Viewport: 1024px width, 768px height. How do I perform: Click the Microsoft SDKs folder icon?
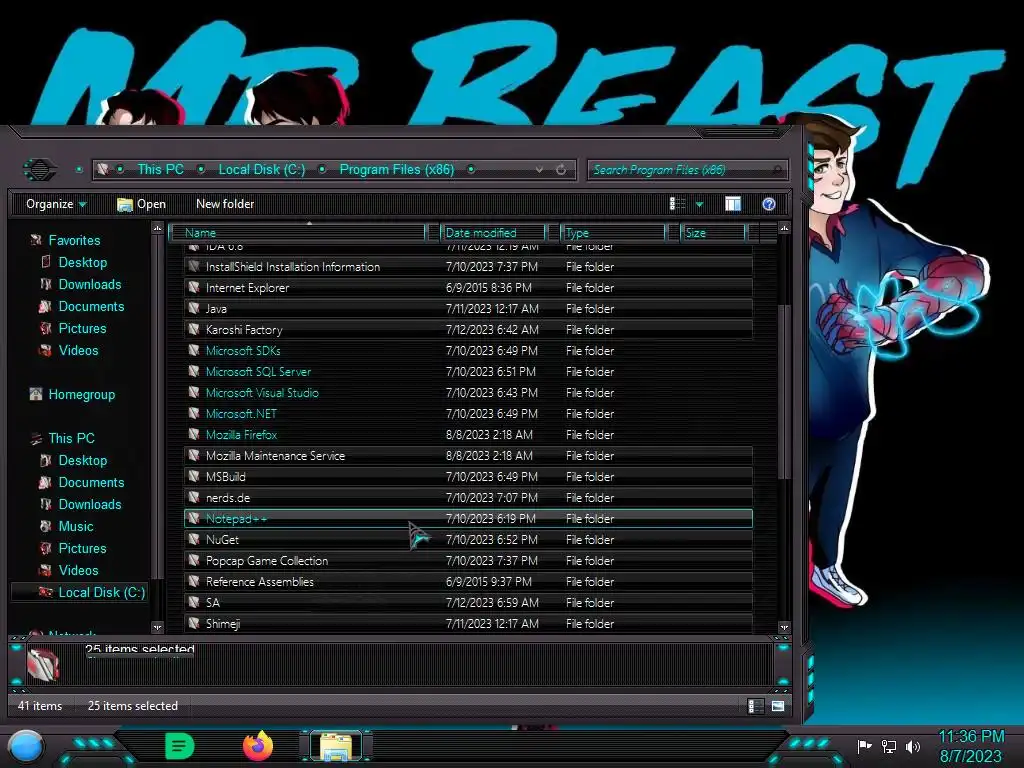[194, 351]
